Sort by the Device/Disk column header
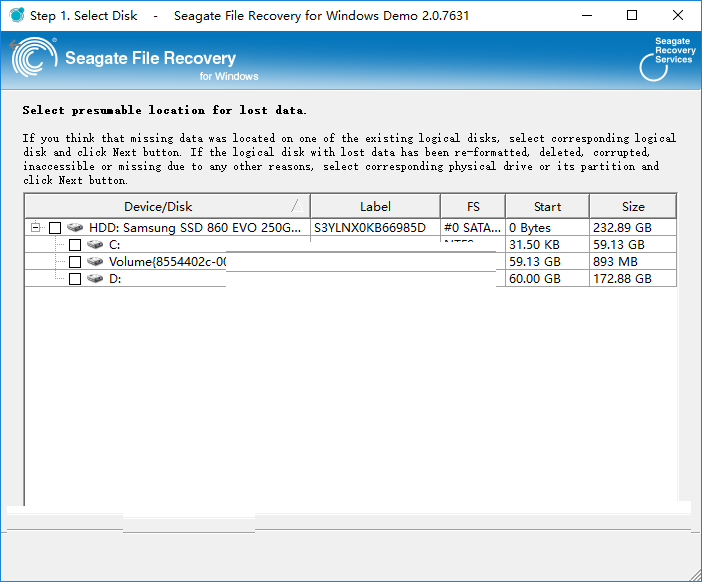702x582 pixels. 167,206
